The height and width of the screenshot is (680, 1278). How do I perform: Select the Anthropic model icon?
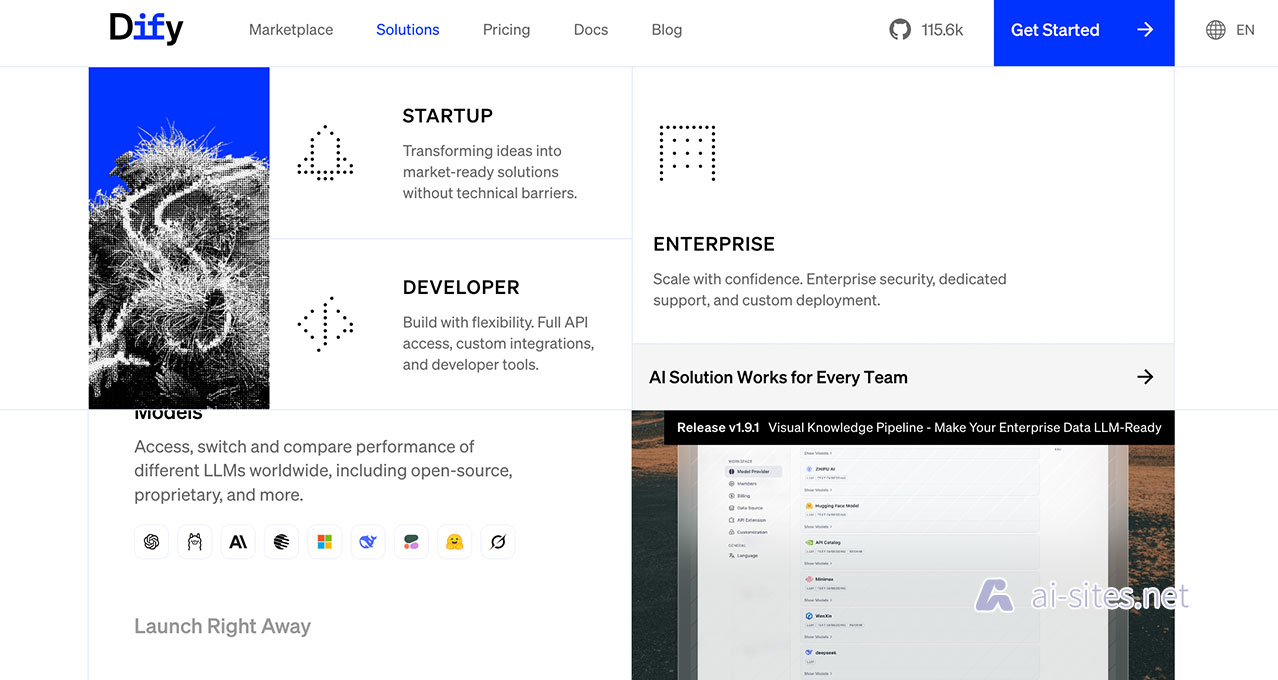click(238, 541)
